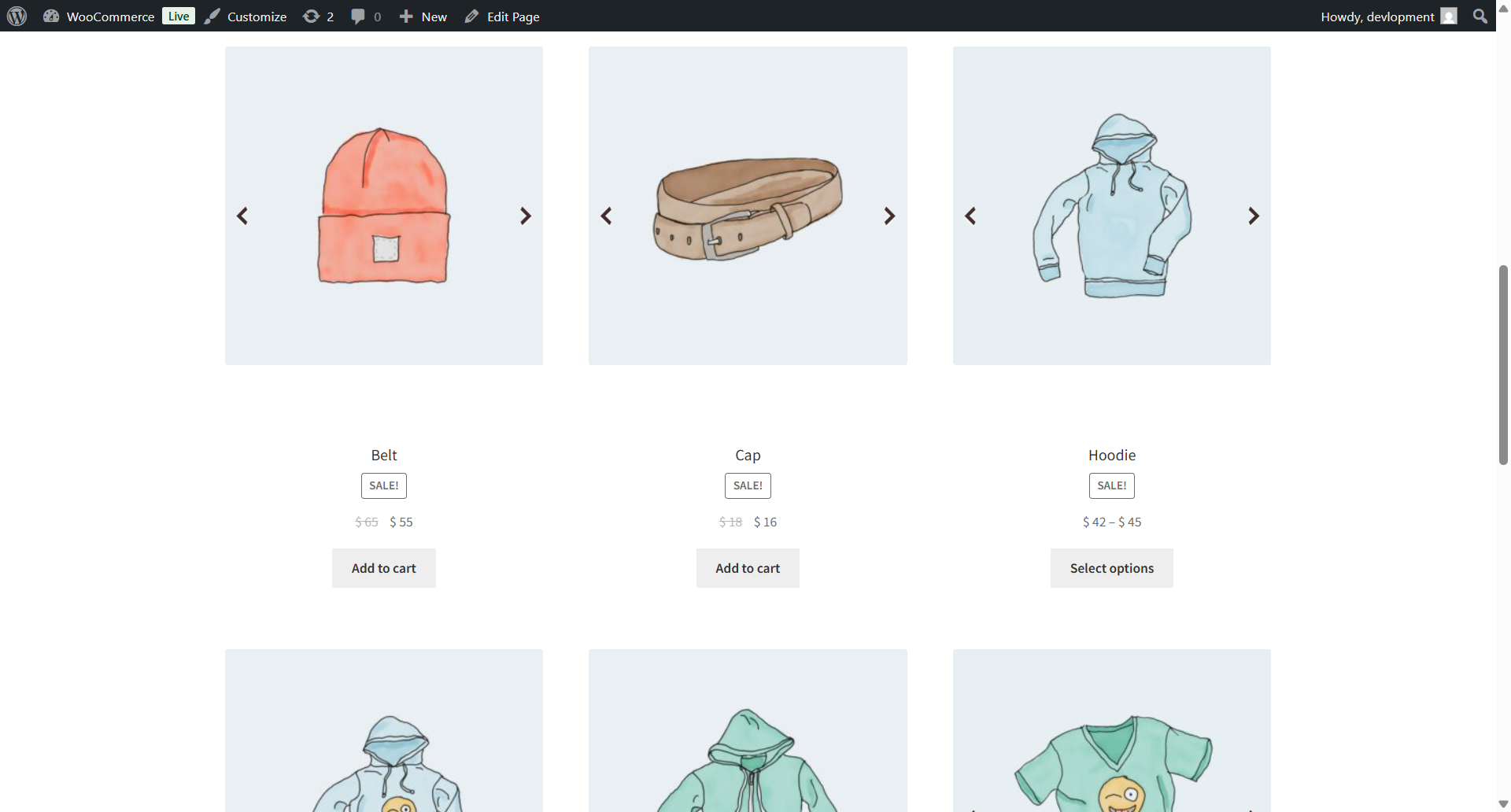The image size is (1511, 812).
Task: Open the WooCommerce site dashboard menu
Action: (98, 17)
